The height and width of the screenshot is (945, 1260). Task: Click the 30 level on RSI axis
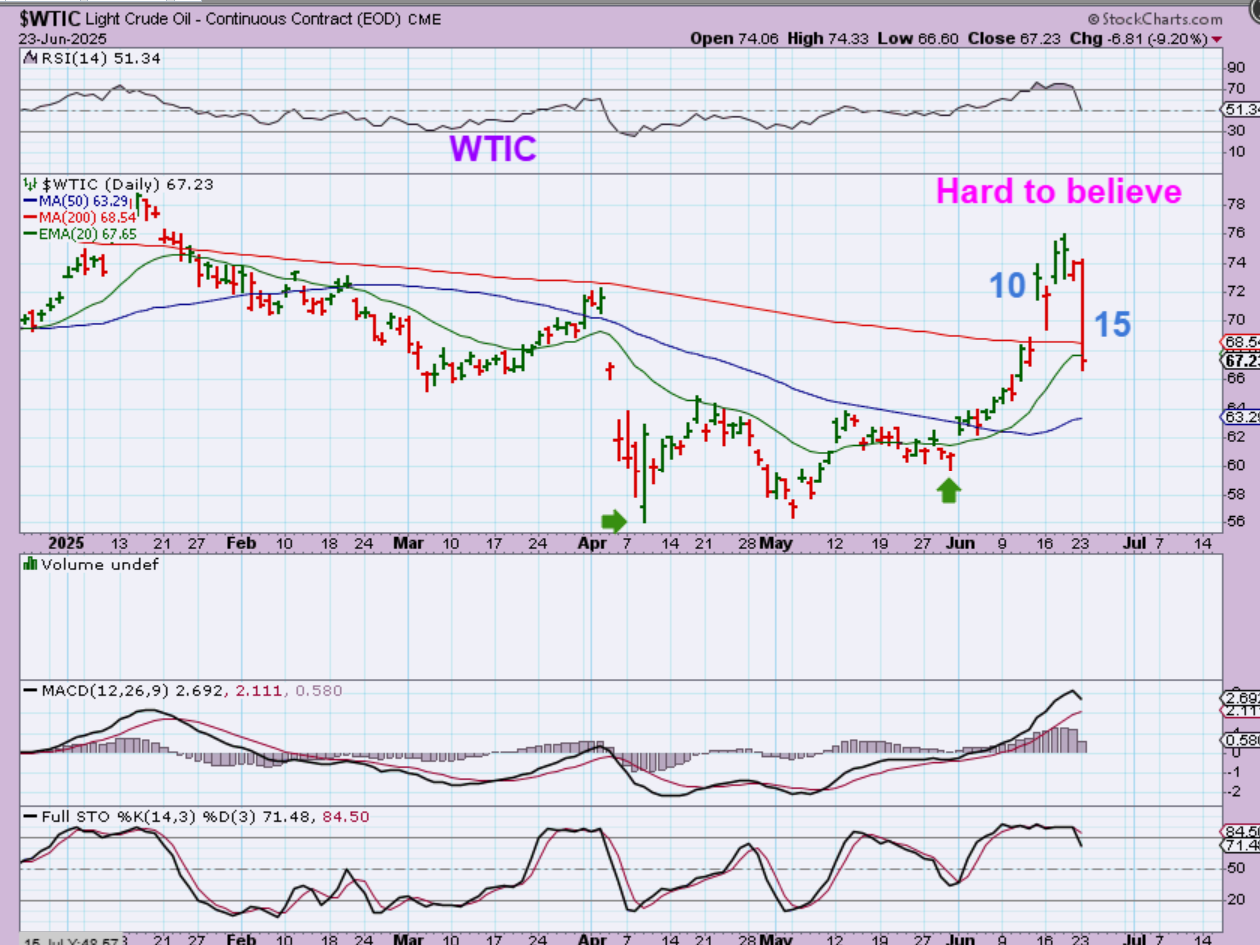(x=1236, y=131)
